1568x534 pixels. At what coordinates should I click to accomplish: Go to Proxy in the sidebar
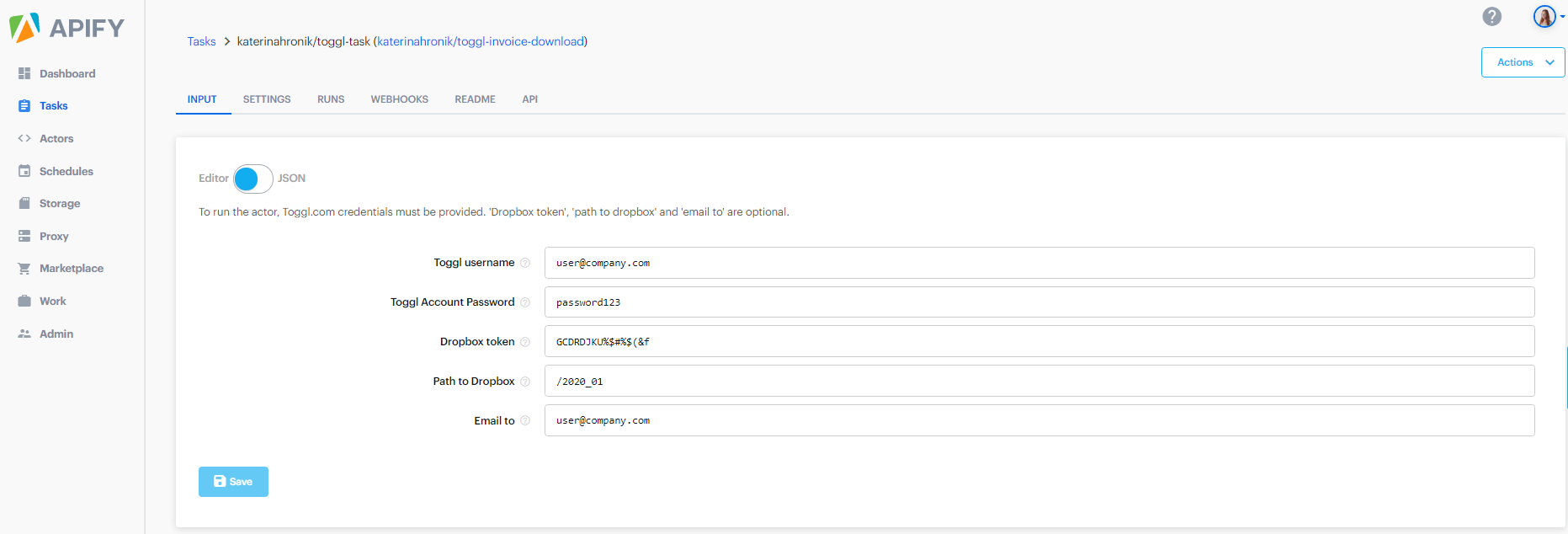[54, 236]
